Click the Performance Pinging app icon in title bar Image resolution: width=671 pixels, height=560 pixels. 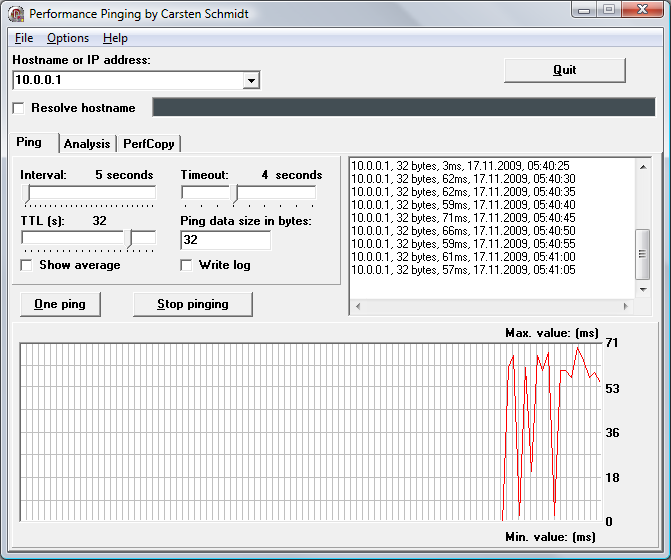pos(16,14)
